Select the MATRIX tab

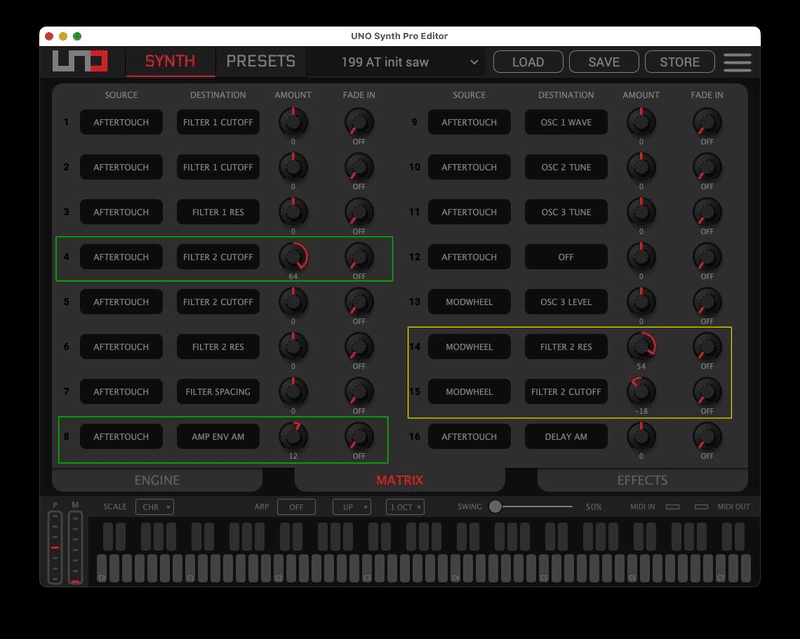click(399, 480)
